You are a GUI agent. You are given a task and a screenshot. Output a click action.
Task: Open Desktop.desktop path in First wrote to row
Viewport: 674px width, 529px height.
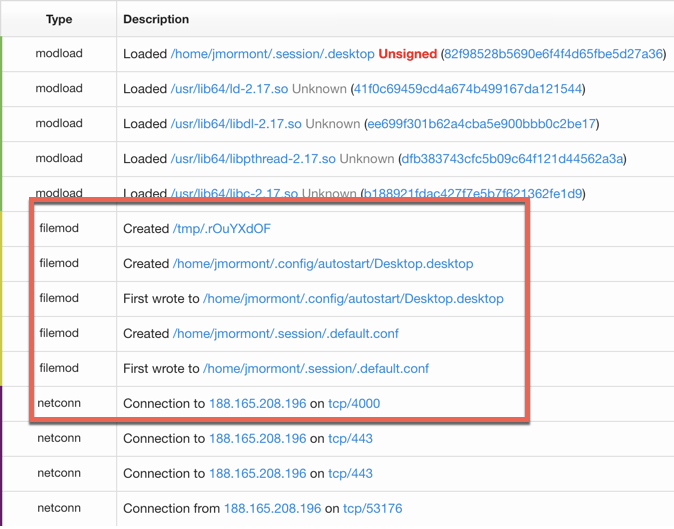pyautogui.click(x=353, y=299)
